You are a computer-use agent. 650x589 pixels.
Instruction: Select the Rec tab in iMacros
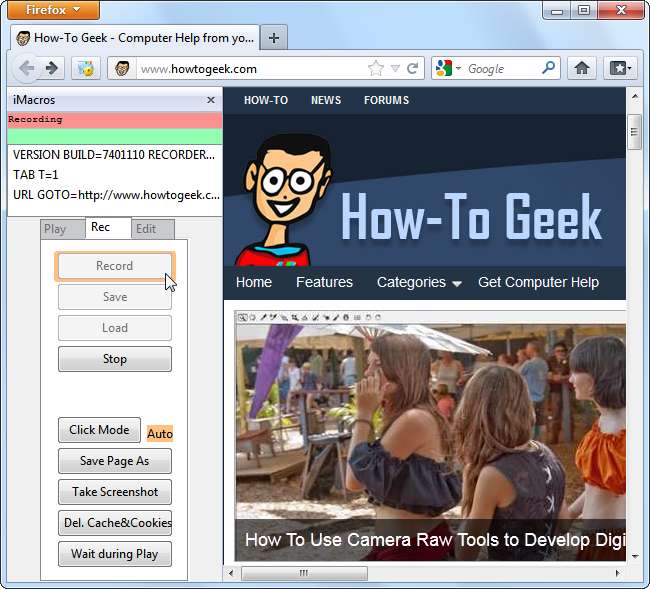[x=108, y=228]
